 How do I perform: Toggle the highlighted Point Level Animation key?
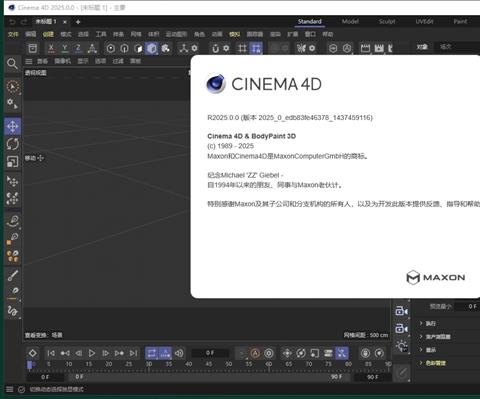[x=342, y=353]
